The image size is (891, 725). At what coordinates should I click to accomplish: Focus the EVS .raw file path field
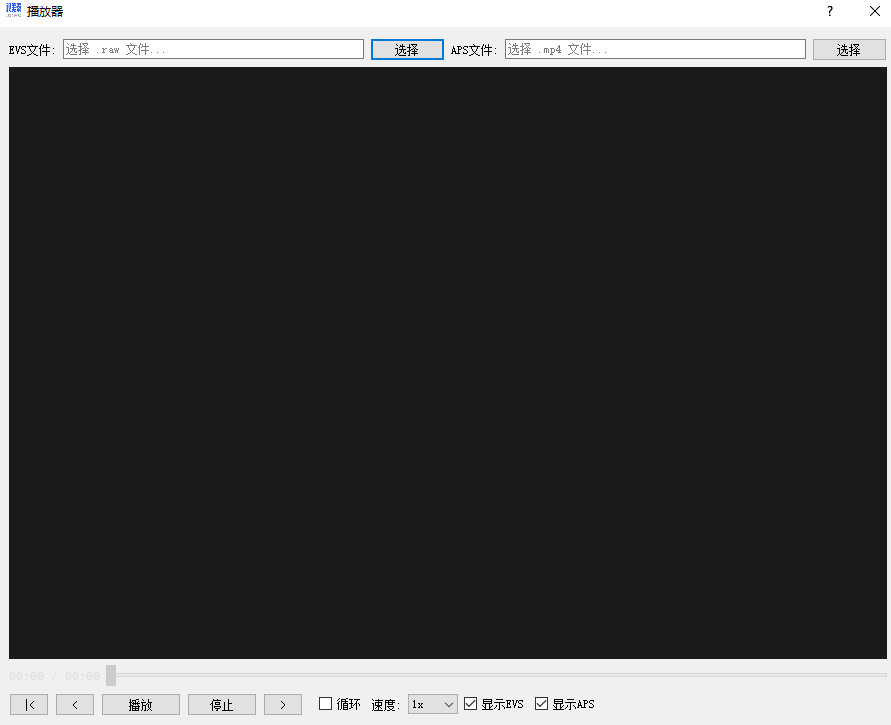pyautogui.click(x=213, y=49)
